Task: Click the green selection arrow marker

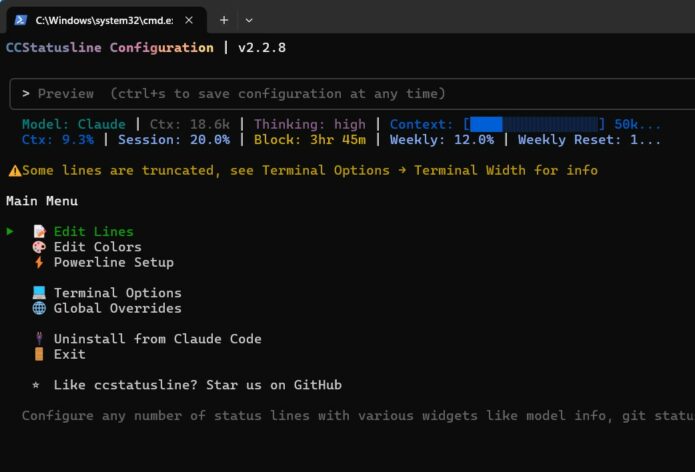Action: click(x=10, y=232)
